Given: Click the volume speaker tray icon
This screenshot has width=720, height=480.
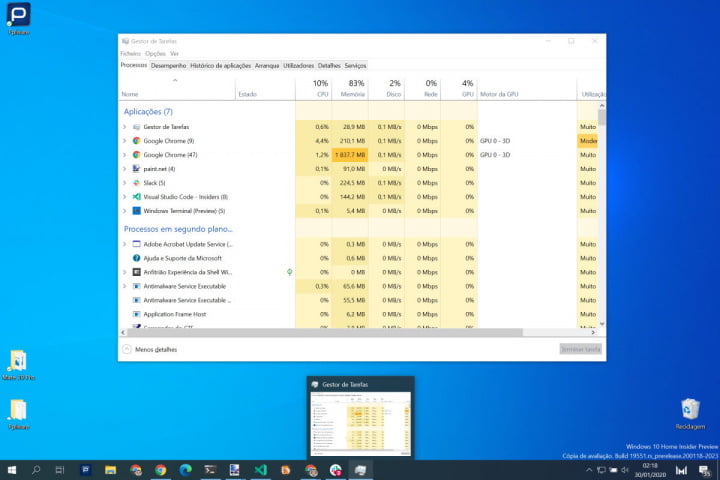Looking at the screenshot, I should 625,470.
